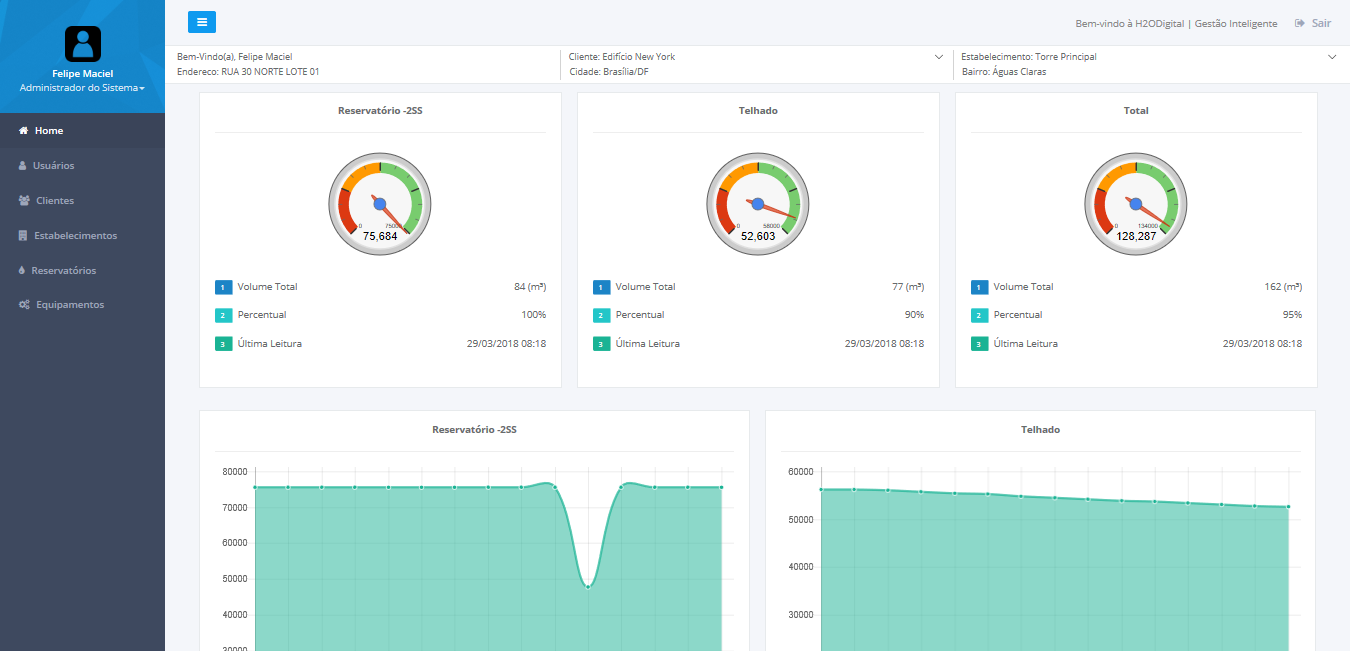Click badge 2 in Reservatório -2SS card
The width and height of the screenshot is (1350, 651).
pyautogui.click(x=223, y=316)
